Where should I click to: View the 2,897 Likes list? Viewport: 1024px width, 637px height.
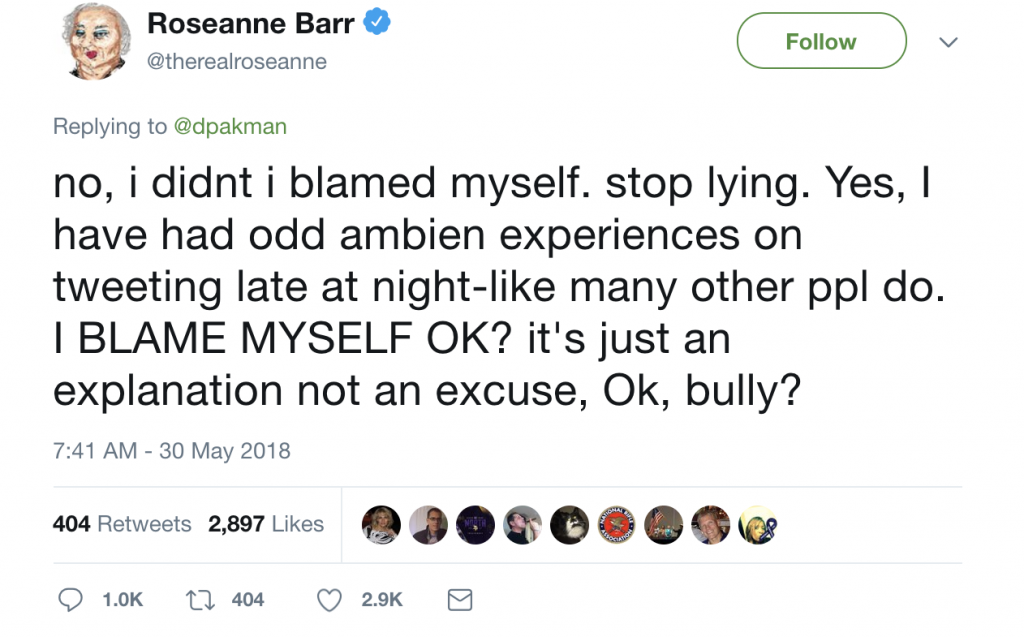[266, 524]
